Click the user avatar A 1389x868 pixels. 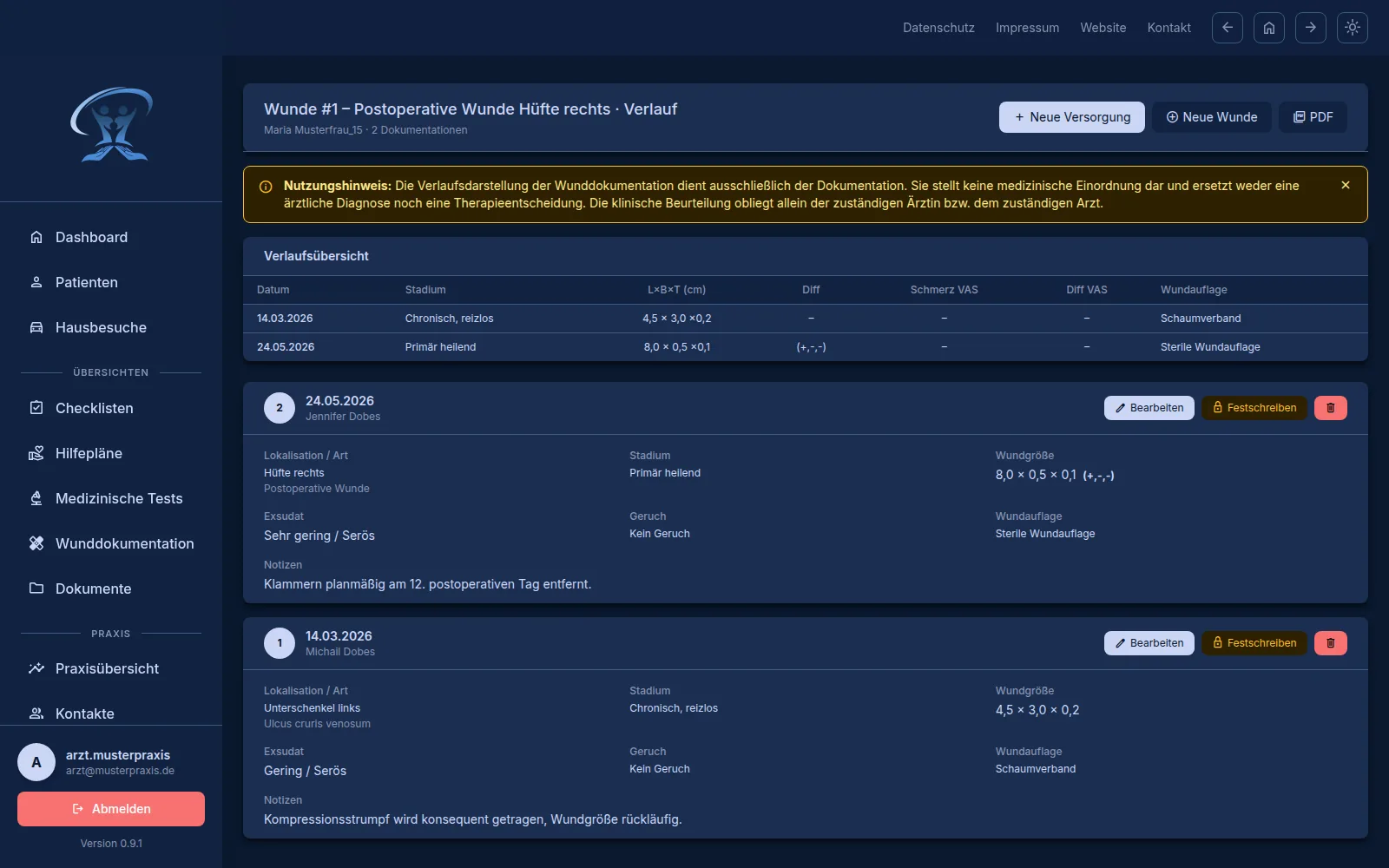(36, 762)
